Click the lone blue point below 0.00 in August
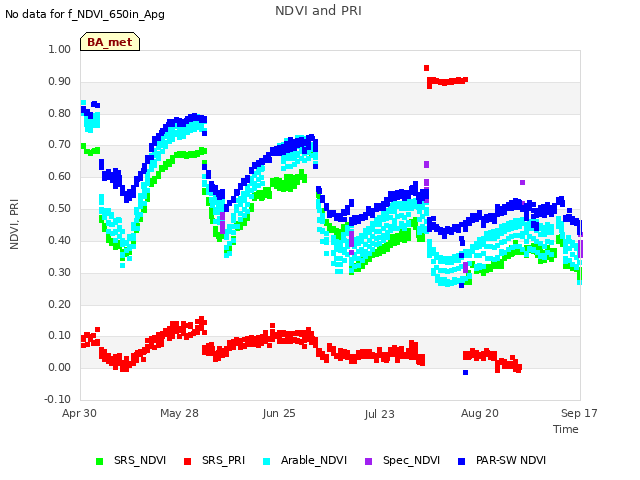The image size is (640, 480). coord(465,372)
